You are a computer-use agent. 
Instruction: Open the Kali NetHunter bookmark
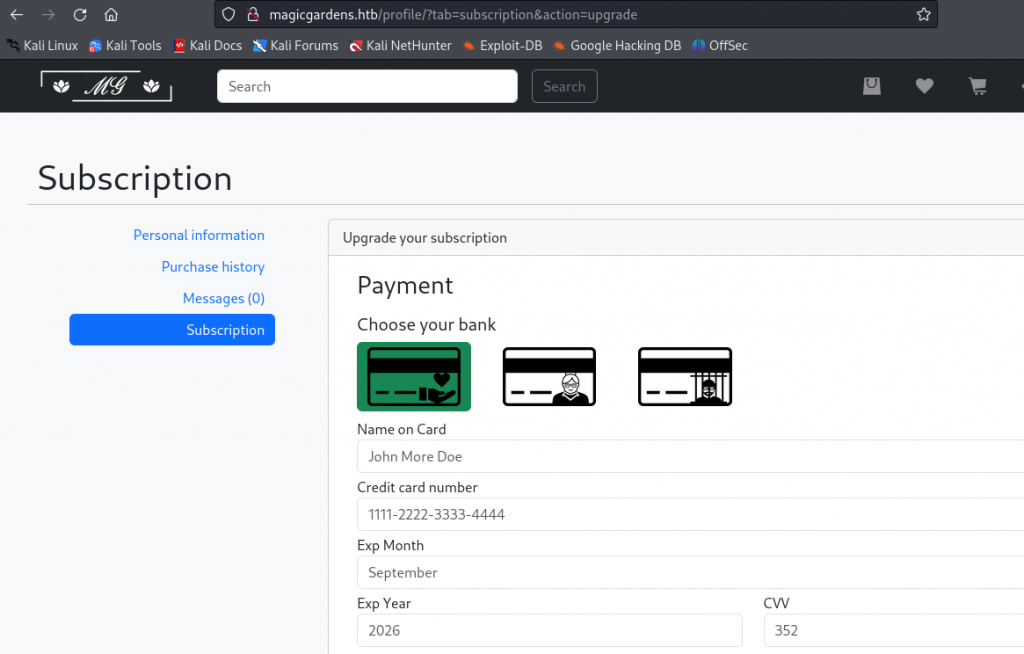pyautogui.click(x=400, y=46)
